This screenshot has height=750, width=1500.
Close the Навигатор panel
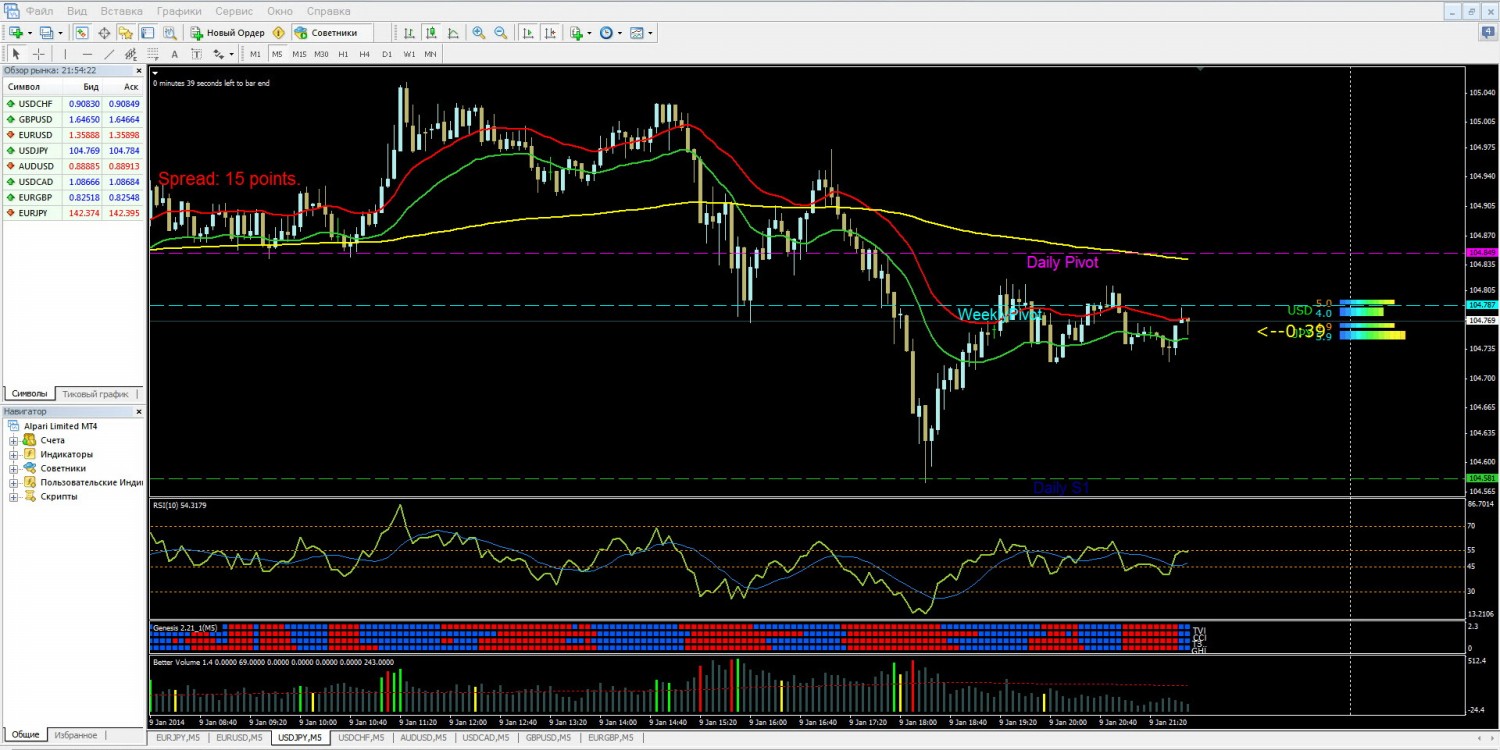pyautogui.click(x=139, y=411)
